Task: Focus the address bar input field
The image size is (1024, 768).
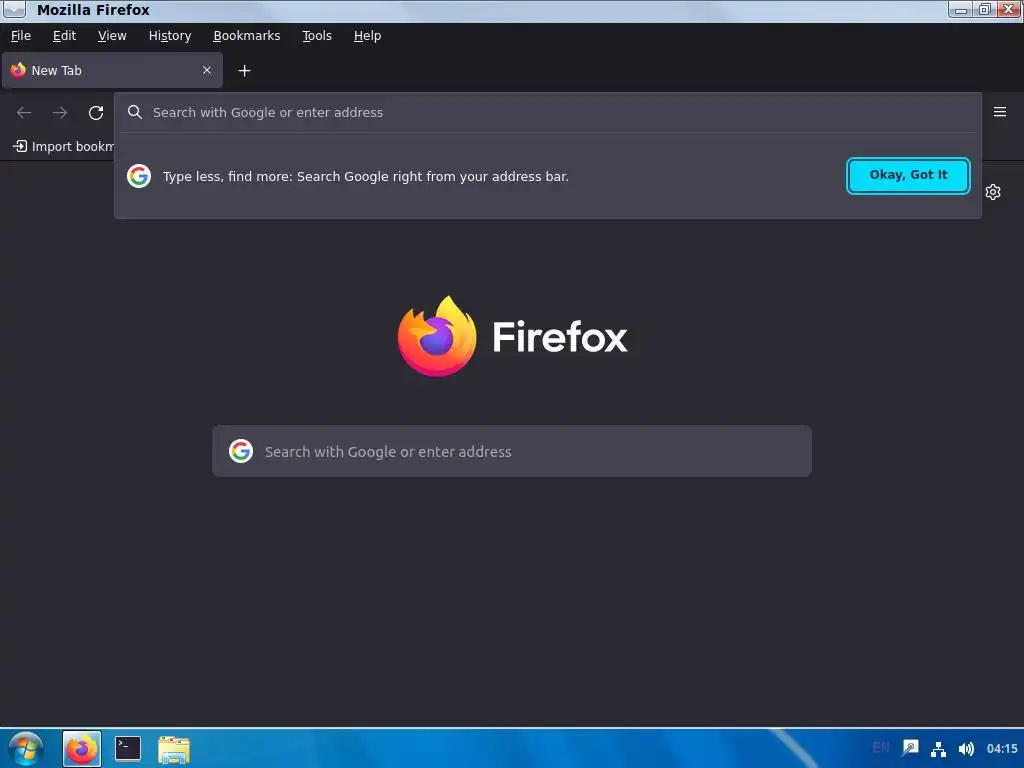Action: [x=547, y=112]
